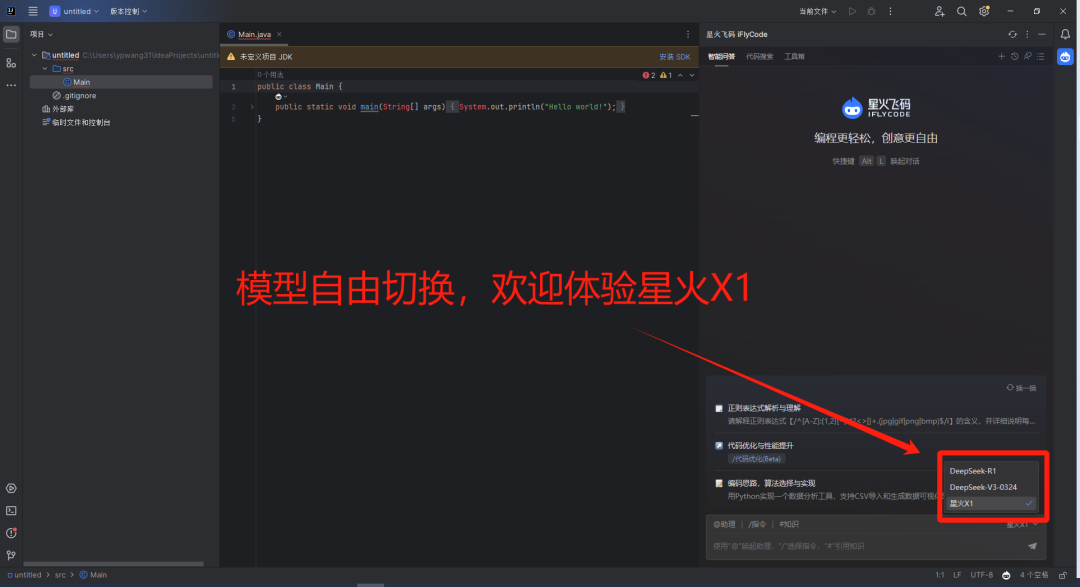Open Search Everywhere magnifier
Viewport: 1080px width, 587px height.
coord(962,11)
